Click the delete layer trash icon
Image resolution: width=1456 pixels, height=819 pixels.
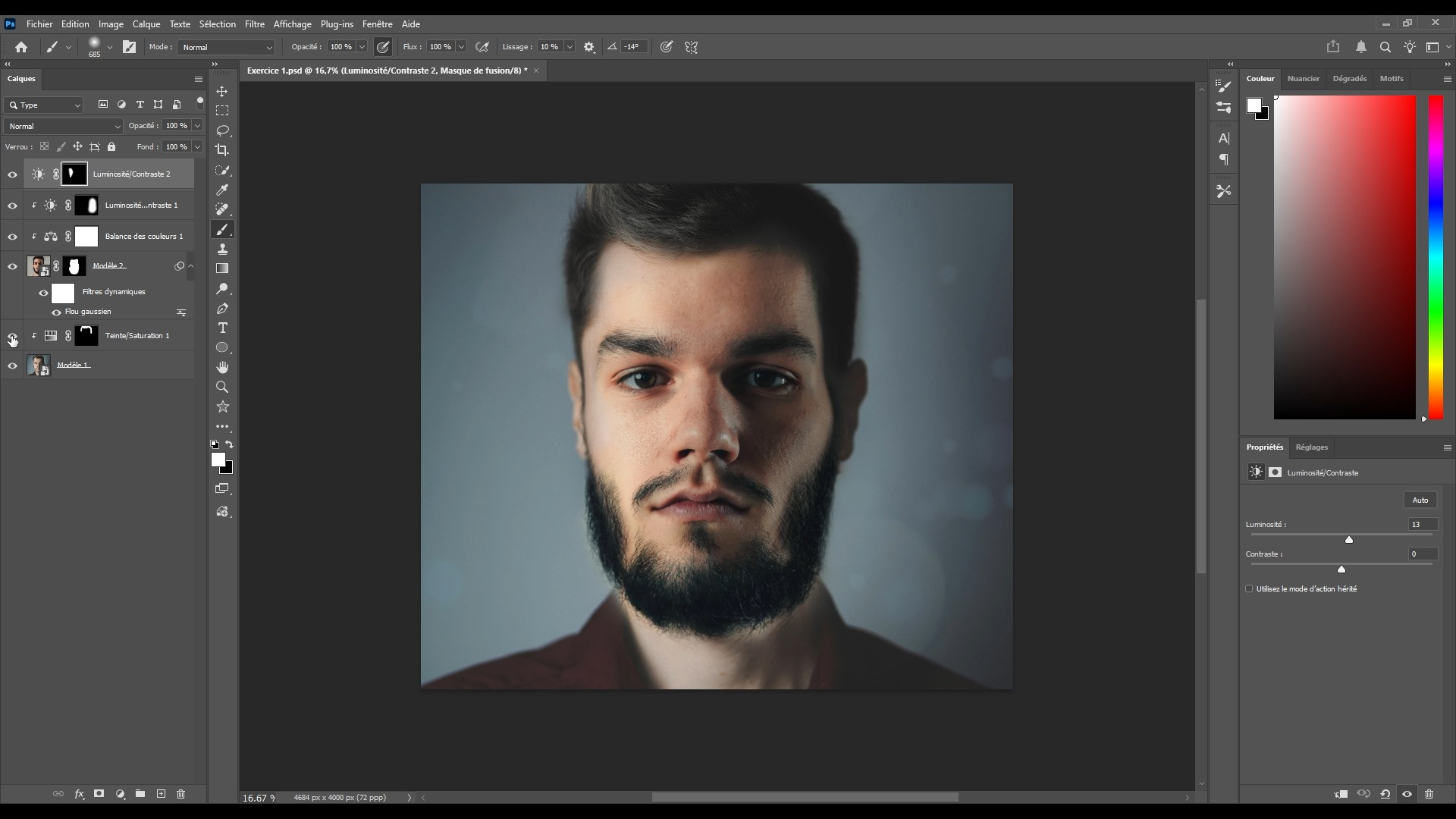180,794
